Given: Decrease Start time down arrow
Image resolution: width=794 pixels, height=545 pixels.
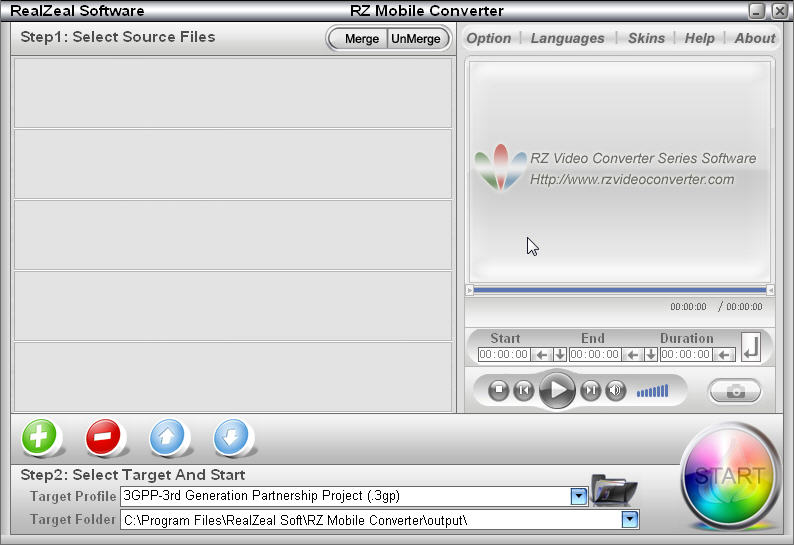Looking at the screenshot, I should click(560, 355).
